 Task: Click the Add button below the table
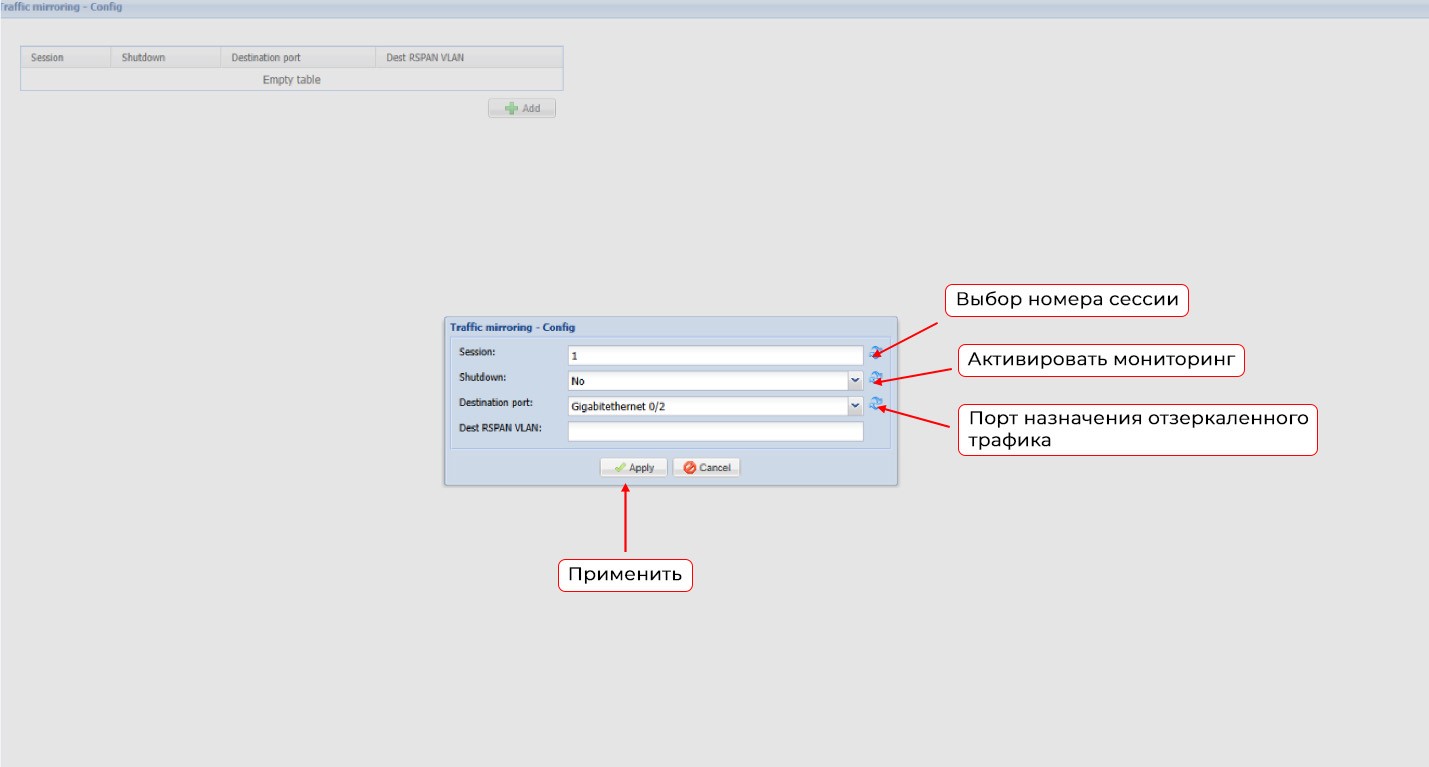click(522, 108)
